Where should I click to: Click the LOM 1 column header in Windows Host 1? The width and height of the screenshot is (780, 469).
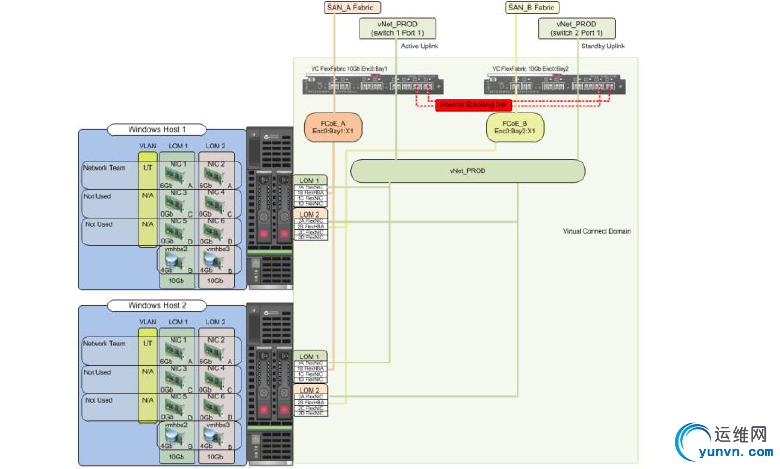[x=178, y=146]
